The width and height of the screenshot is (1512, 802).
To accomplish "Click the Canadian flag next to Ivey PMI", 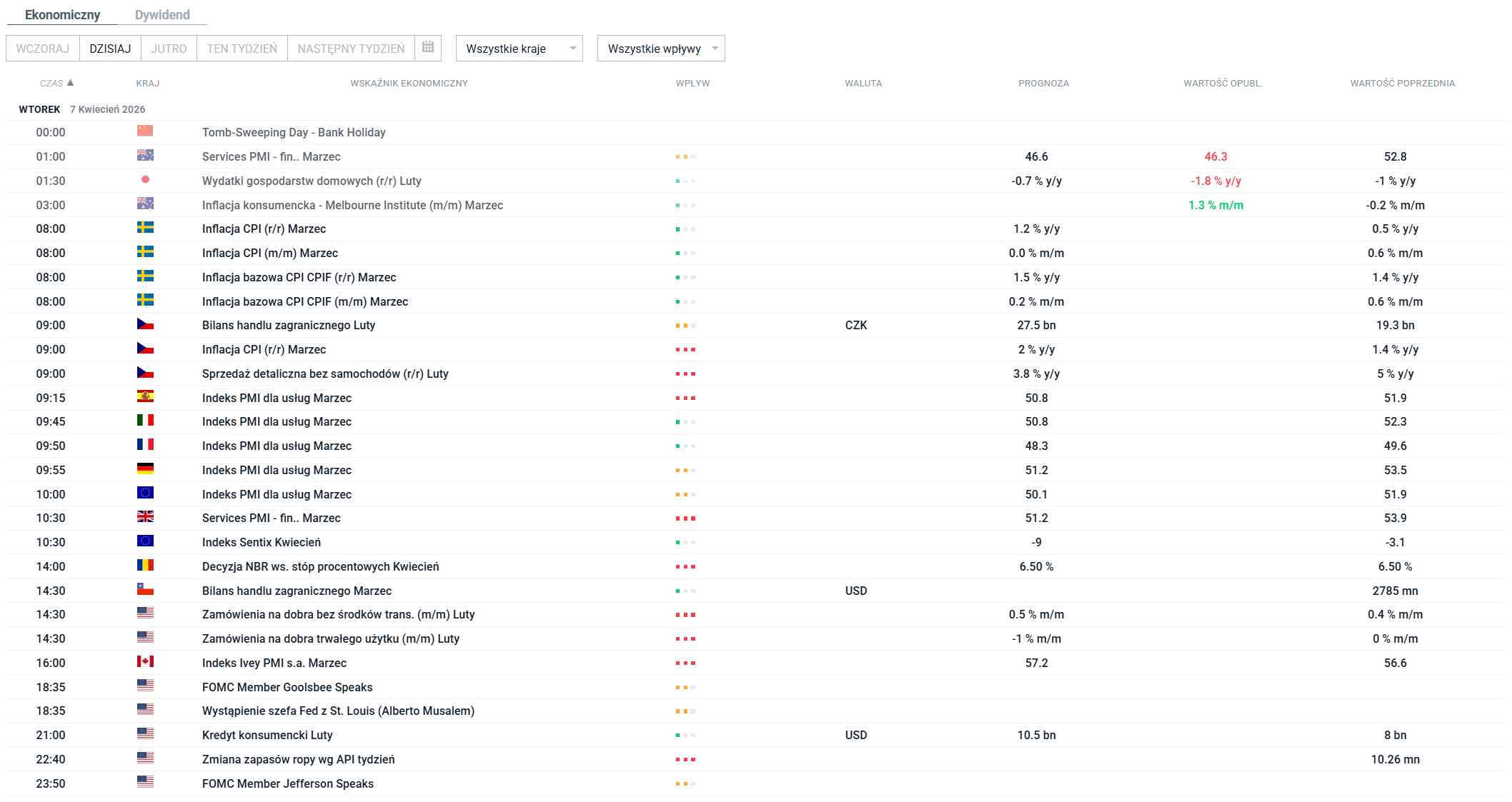I will (145, 662).
